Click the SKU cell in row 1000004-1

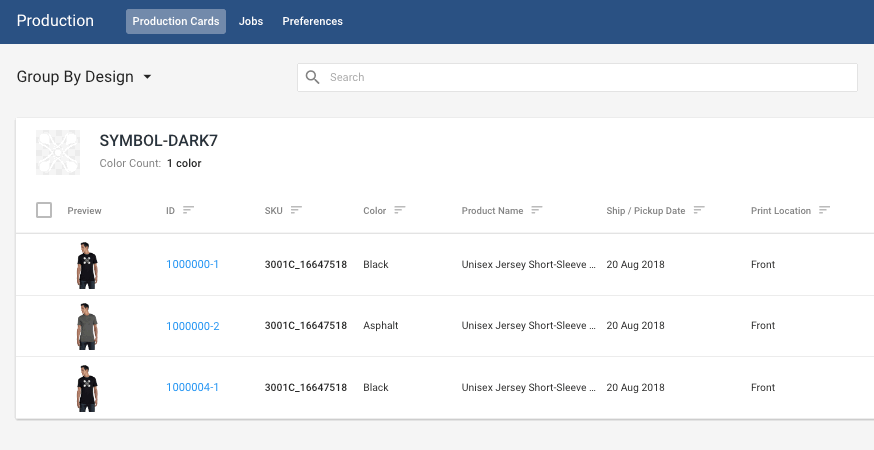point(305,387)
